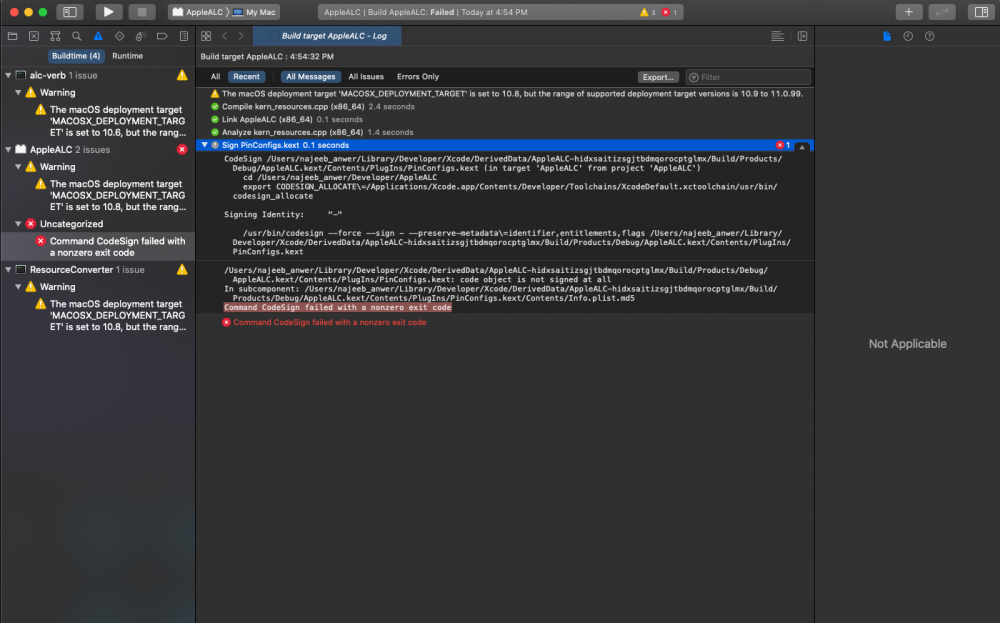Open the related items grid icon
The height and width of the screenshot is (623, 1000).
click(206, 36)
